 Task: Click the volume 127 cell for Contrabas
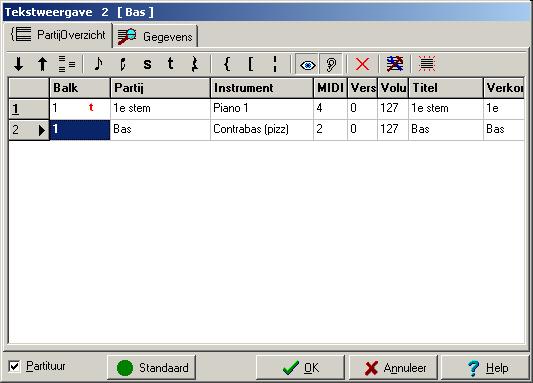[393, 130]
